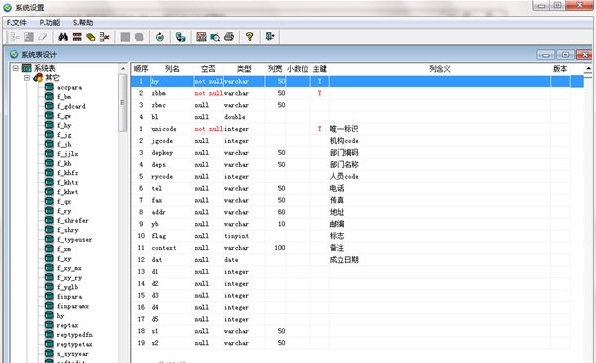Viewport: 596px width, 363px height.
Task: Click the yellow tag toolbar icon
Action: click(90, 37)
